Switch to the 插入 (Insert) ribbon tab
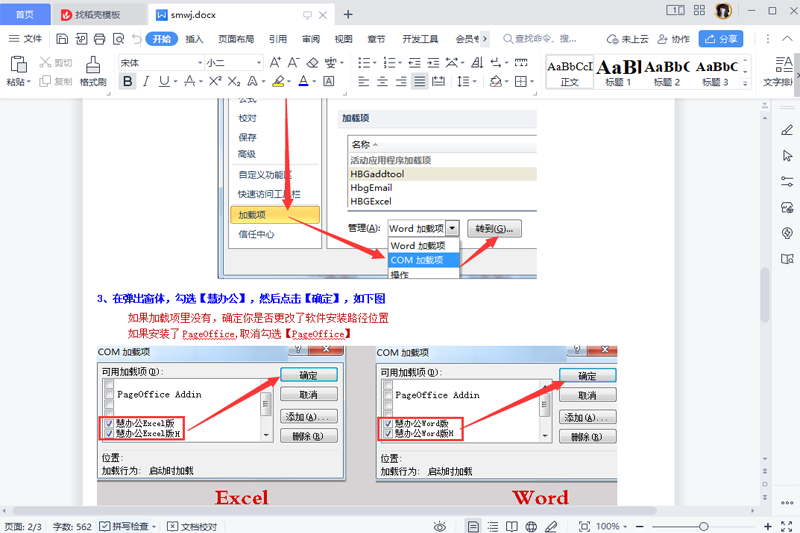 194,39
